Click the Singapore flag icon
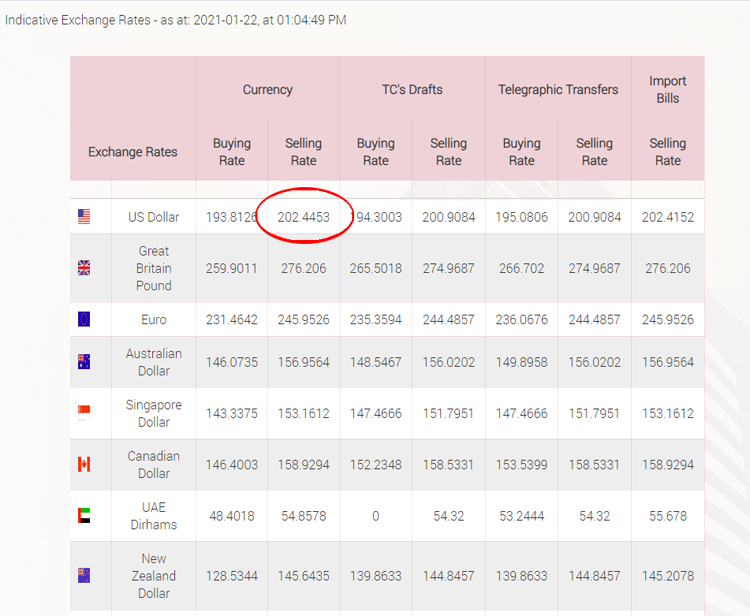 tap(84, 413)
